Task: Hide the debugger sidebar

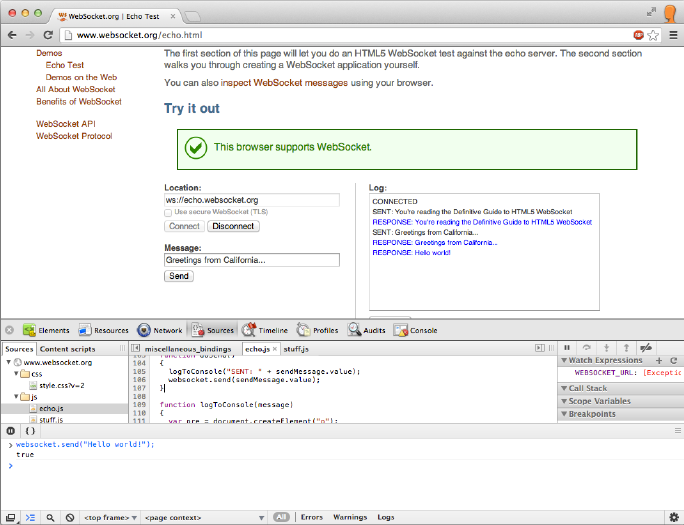Action: pyautogui.click(x=540, y=348)
